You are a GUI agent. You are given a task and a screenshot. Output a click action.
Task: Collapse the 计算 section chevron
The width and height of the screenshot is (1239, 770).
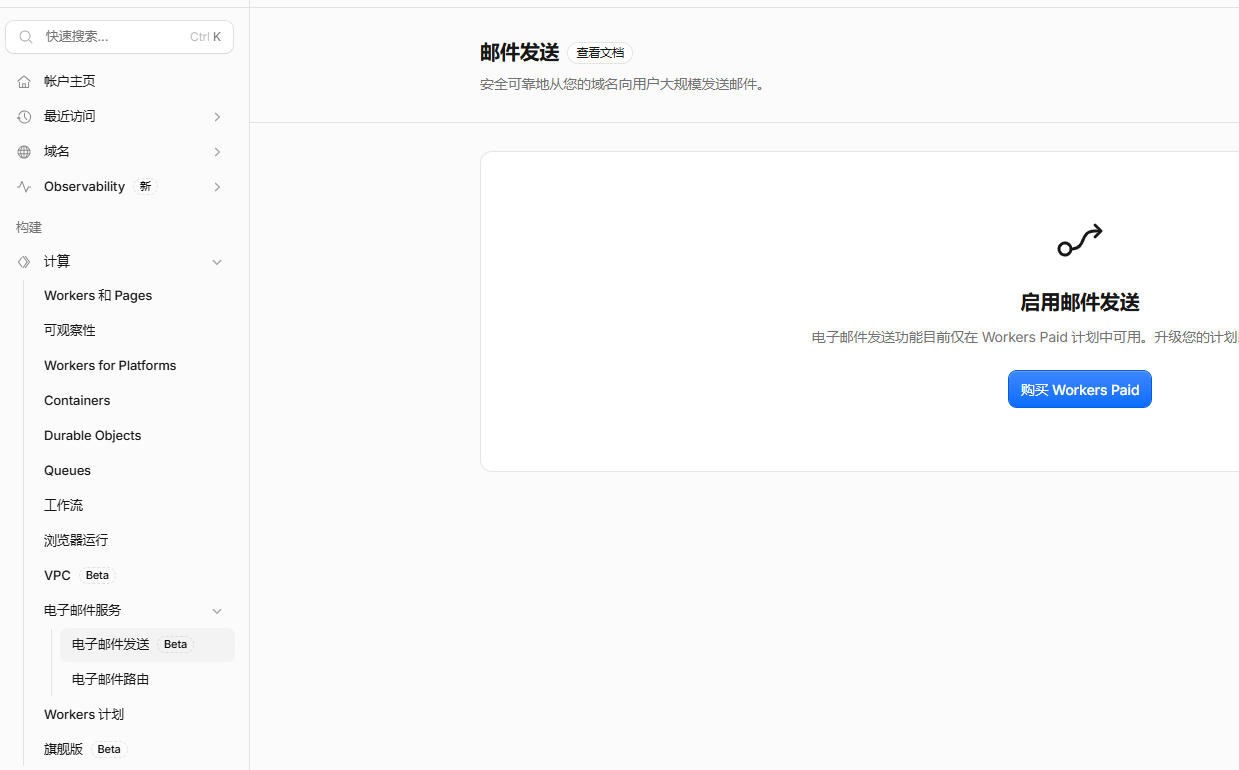(x=217, y=262)
